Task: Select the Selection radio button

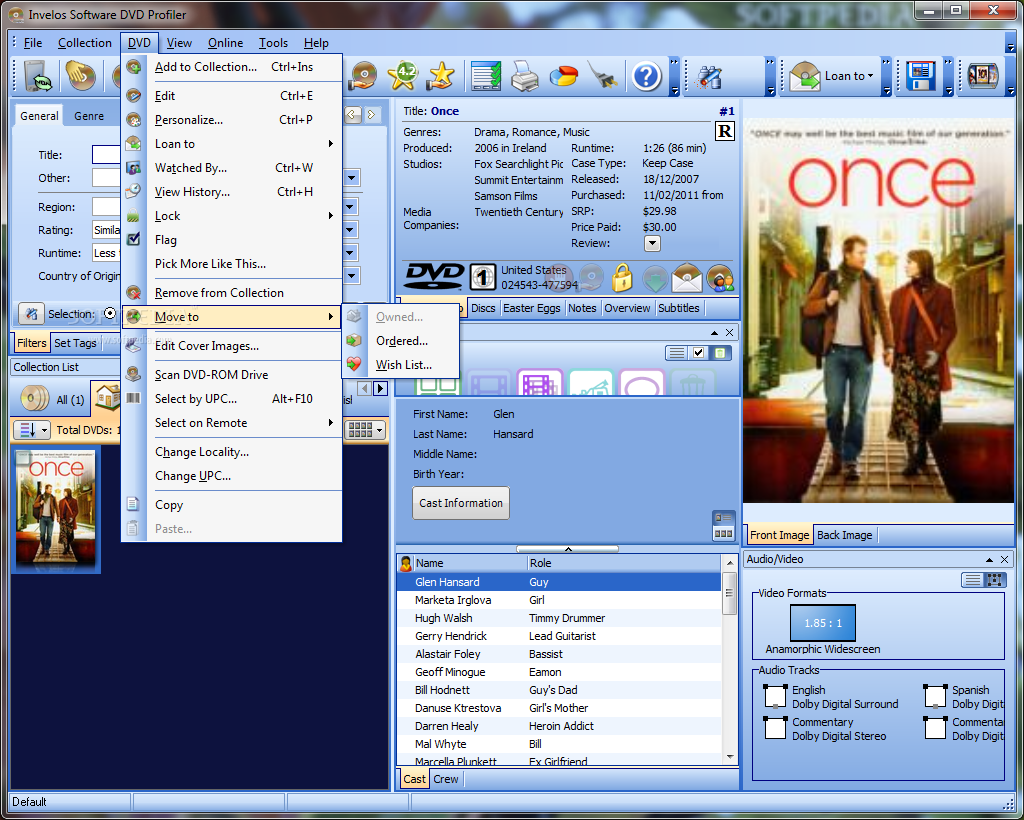Action: click(x=110, y=313)
